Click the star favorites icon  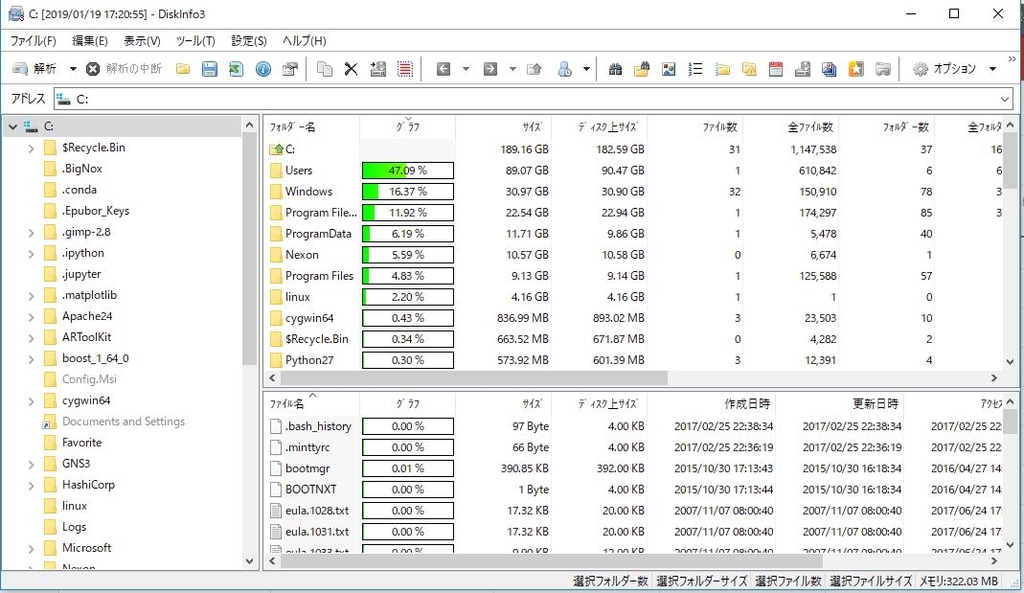[856, 69]
